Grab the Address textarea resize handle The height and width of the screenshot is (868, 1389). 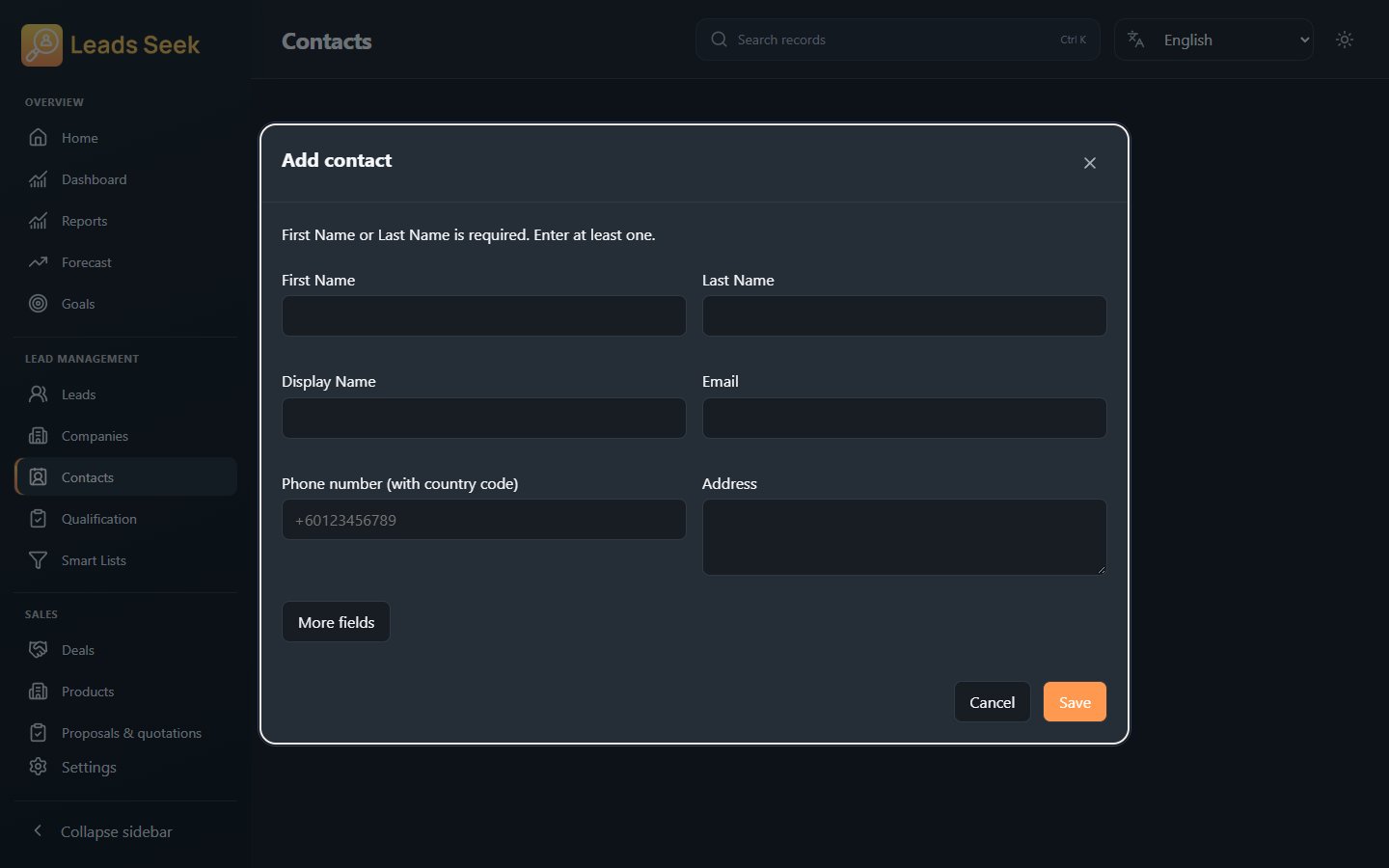click(1101, 569)
